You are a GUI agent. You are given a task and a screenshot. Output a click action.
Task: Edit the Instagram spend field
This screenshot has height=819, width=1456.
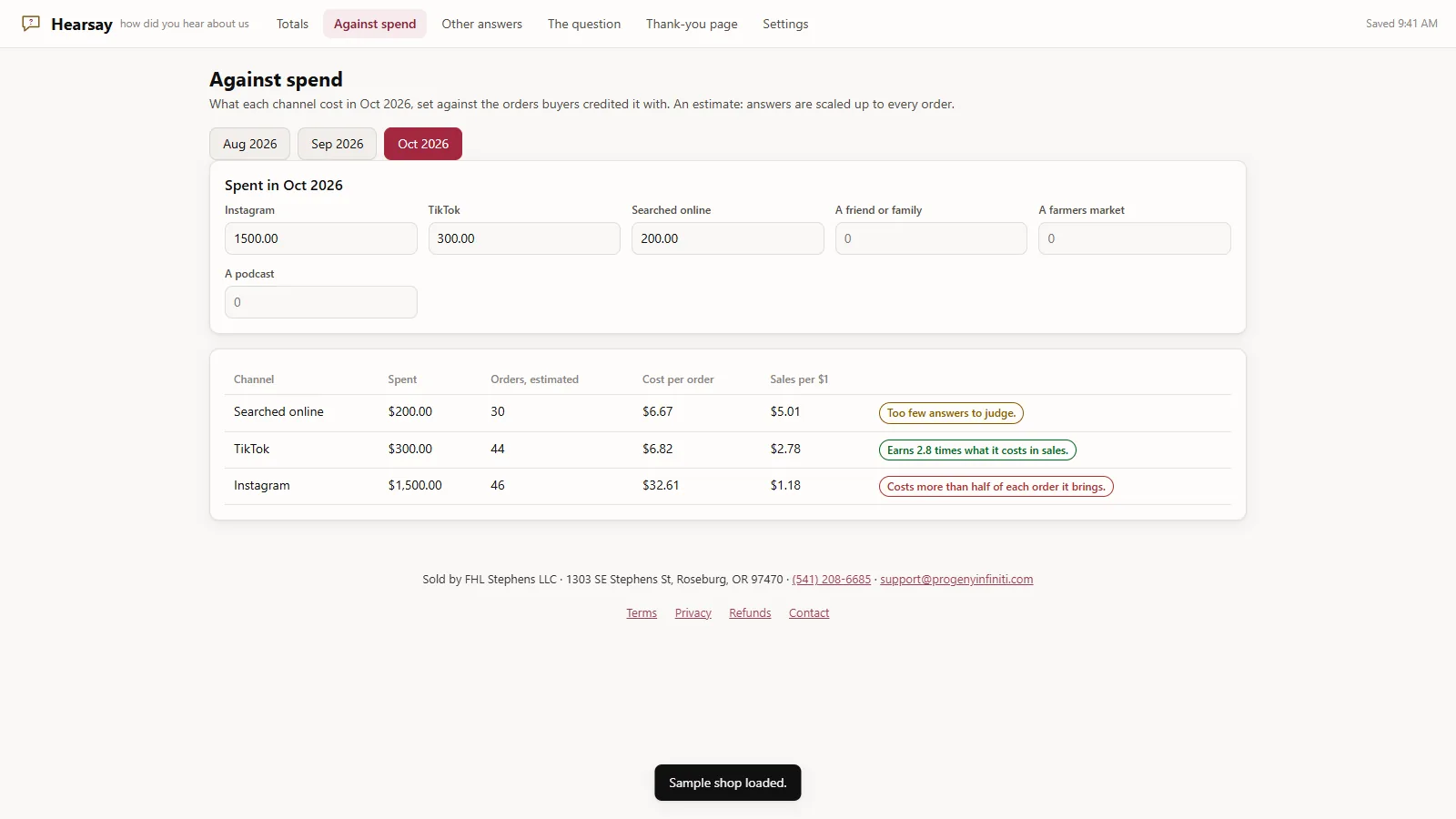pos(321,238)
